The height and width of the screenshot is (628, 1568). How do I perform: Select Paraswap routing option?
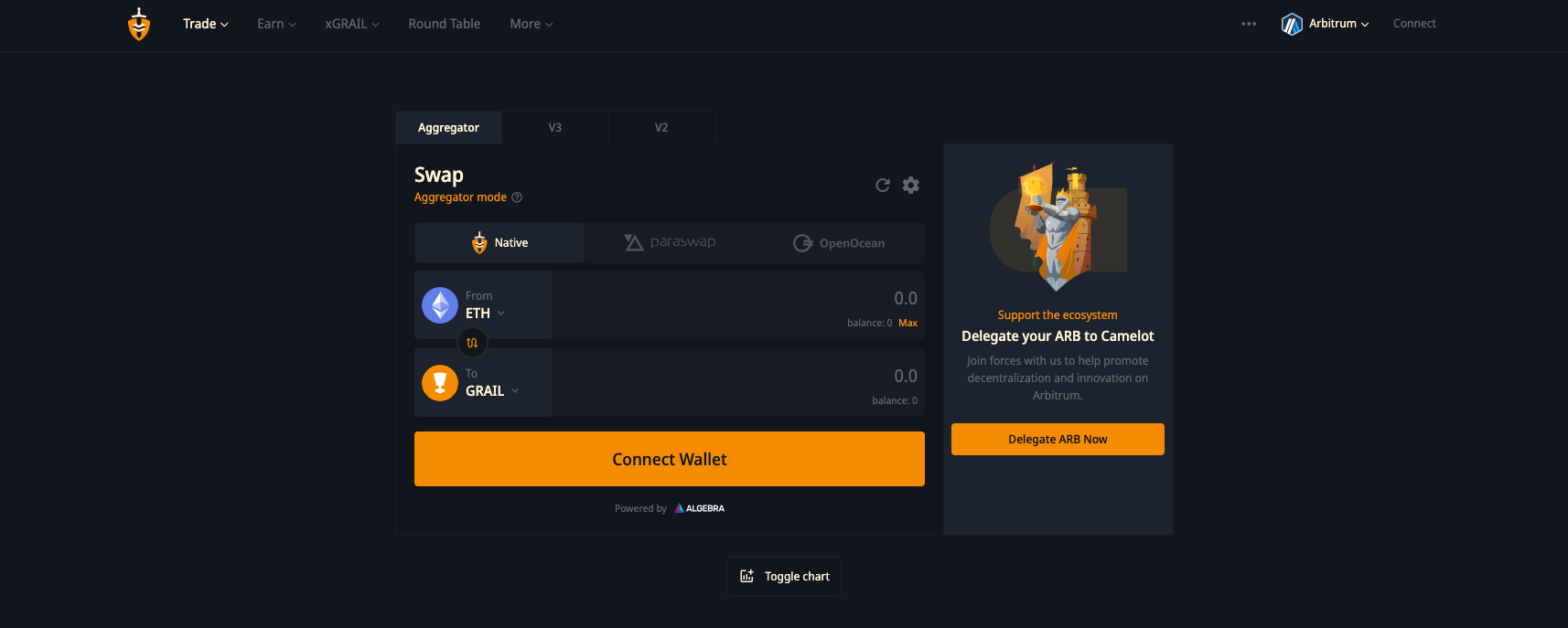click(x=670, y=243)
